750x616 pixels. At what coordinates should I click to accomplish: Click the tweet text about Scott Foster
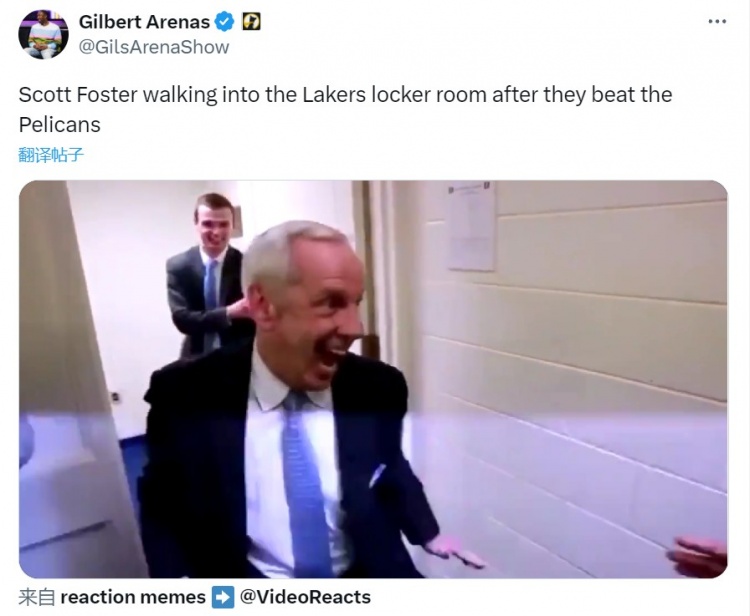pos(345,110)
